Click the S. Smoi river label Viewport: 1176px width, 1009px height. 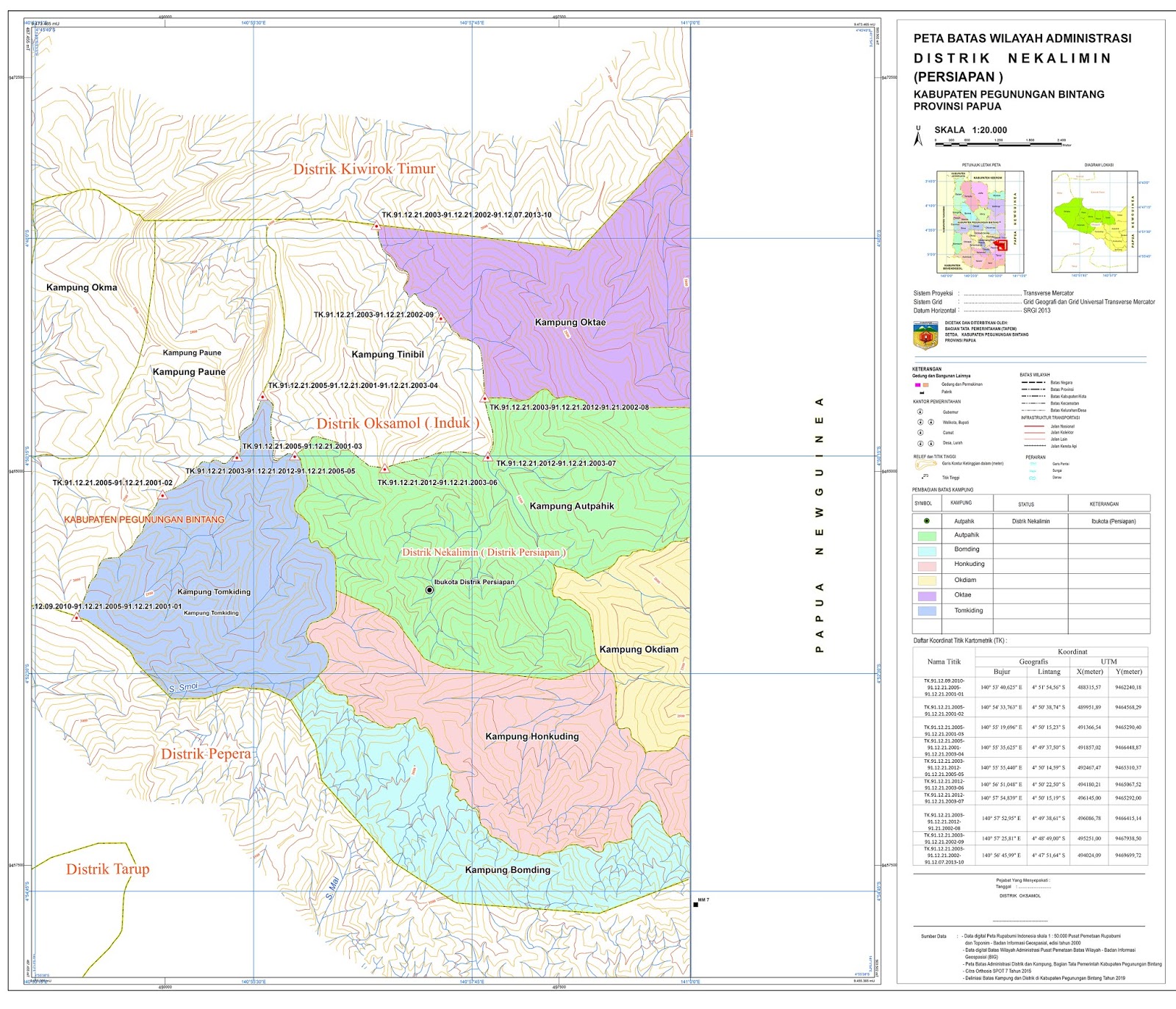183,688
